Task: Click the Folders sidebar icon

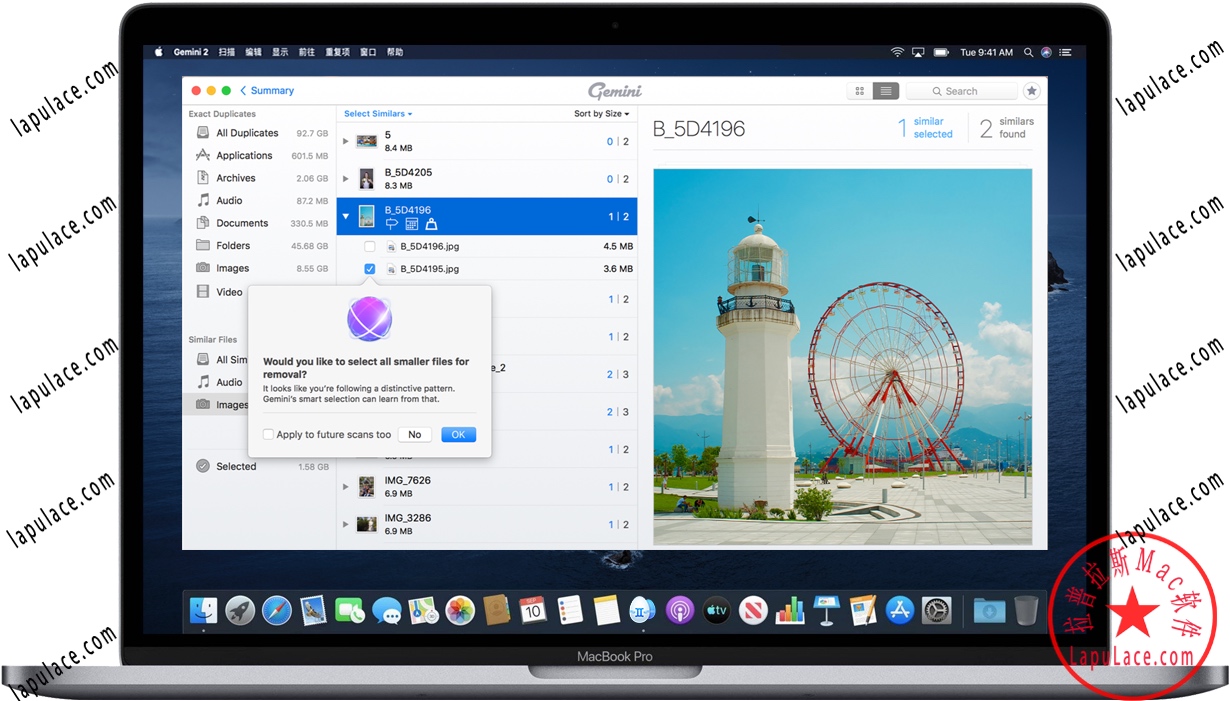Action: [201, 245]
